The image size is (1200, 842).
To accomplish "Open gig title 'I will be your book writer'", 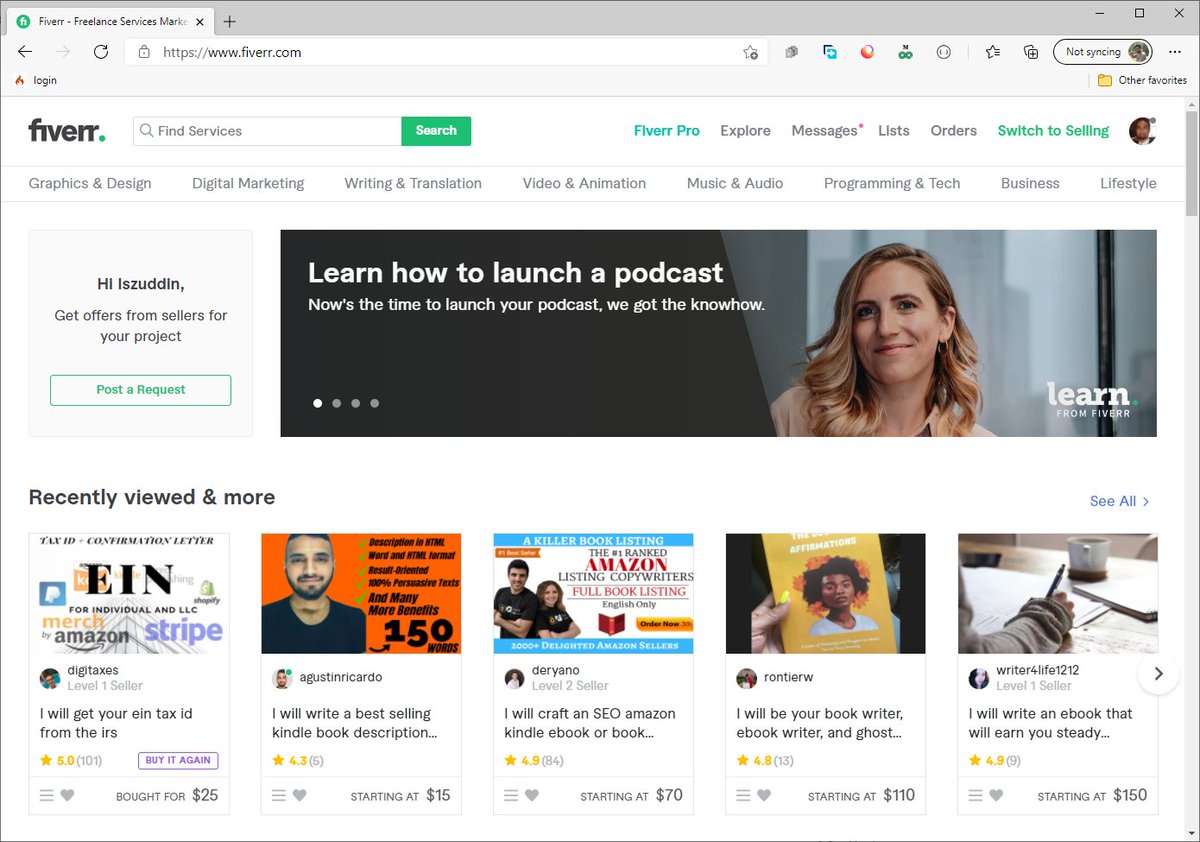I will click(x=819, y=723).
